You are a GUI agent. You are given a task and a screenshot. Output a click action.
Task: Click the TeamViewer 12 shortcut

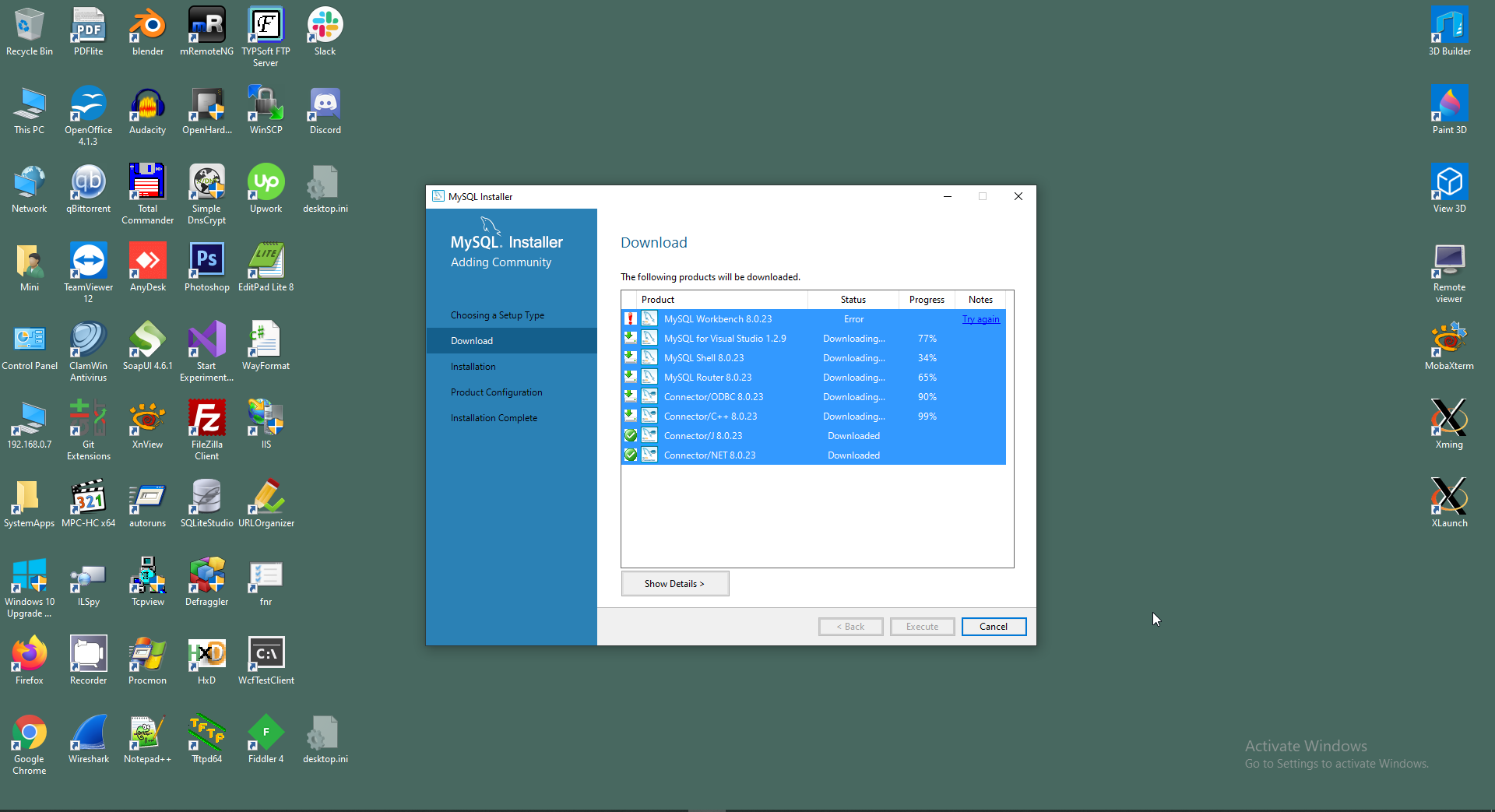coord(89,273)
